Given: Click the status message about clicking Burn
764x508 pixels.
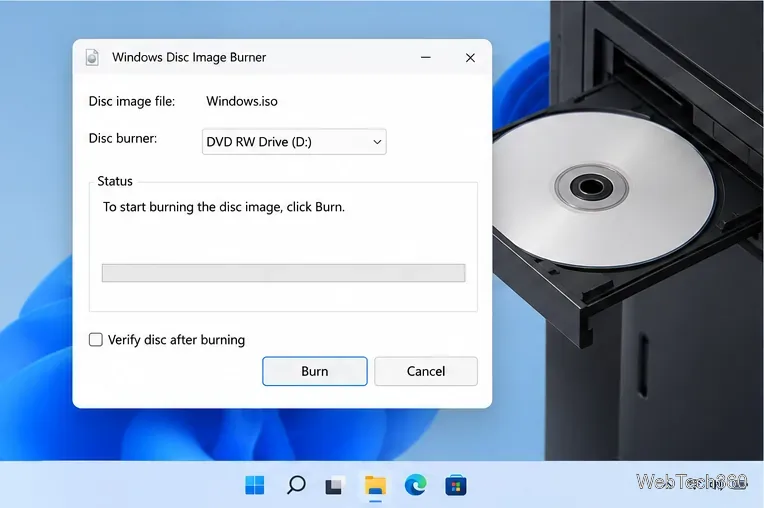Looking at the screenshot, I should click(224, 207).
